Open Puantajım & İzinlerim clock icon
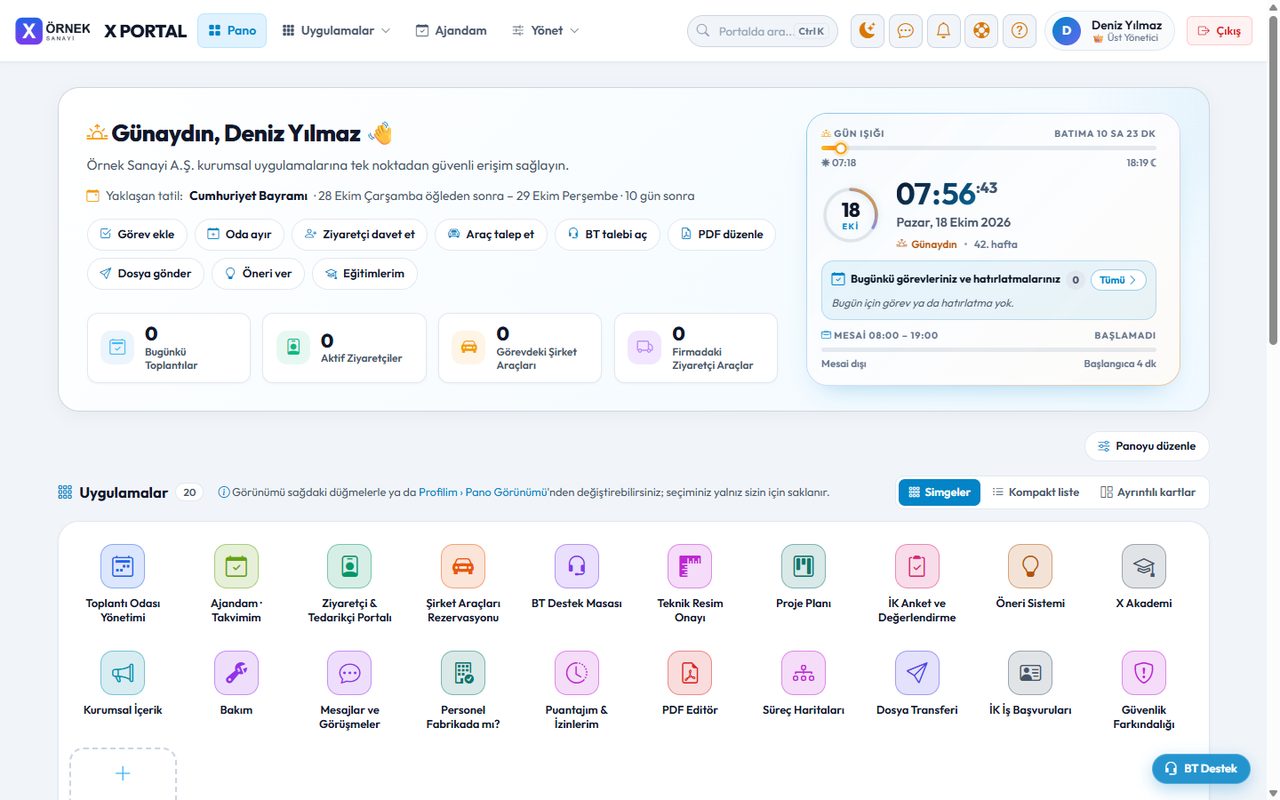 576,673
